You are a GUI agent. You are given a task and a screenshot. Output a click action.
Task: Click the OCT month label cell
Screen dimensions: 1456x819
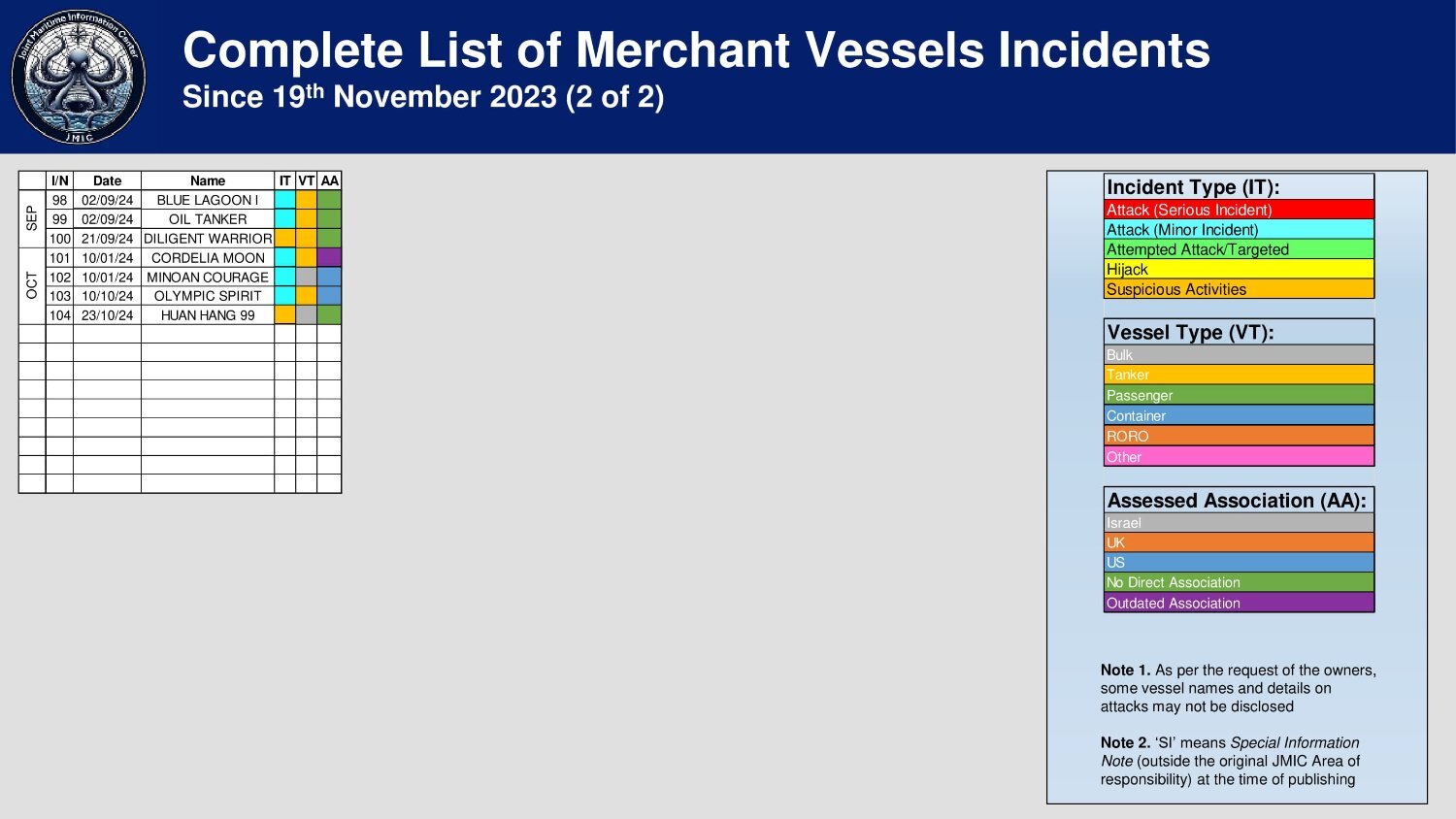point(32,286)
